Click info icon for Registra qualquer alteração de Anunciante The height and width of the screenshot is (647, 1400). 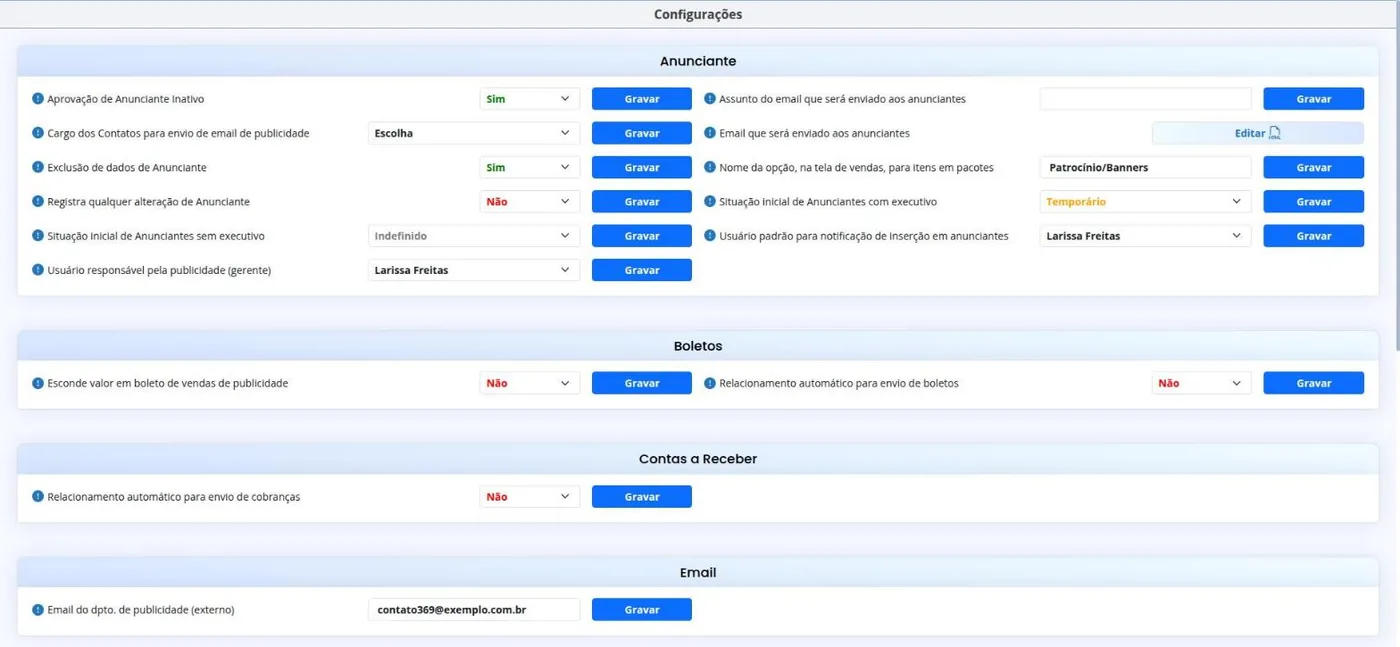[38, 201]
